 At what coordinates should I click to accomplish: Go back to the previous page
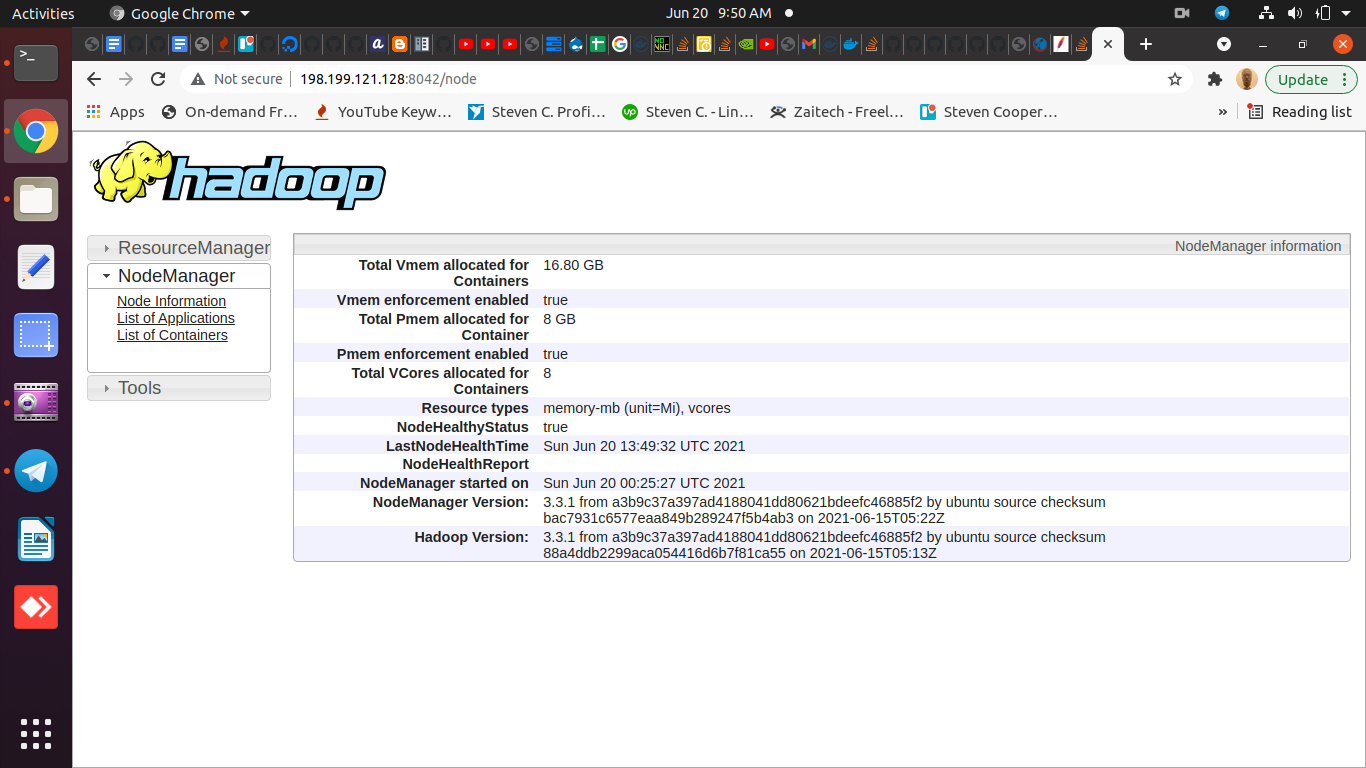tap(94, 79)
